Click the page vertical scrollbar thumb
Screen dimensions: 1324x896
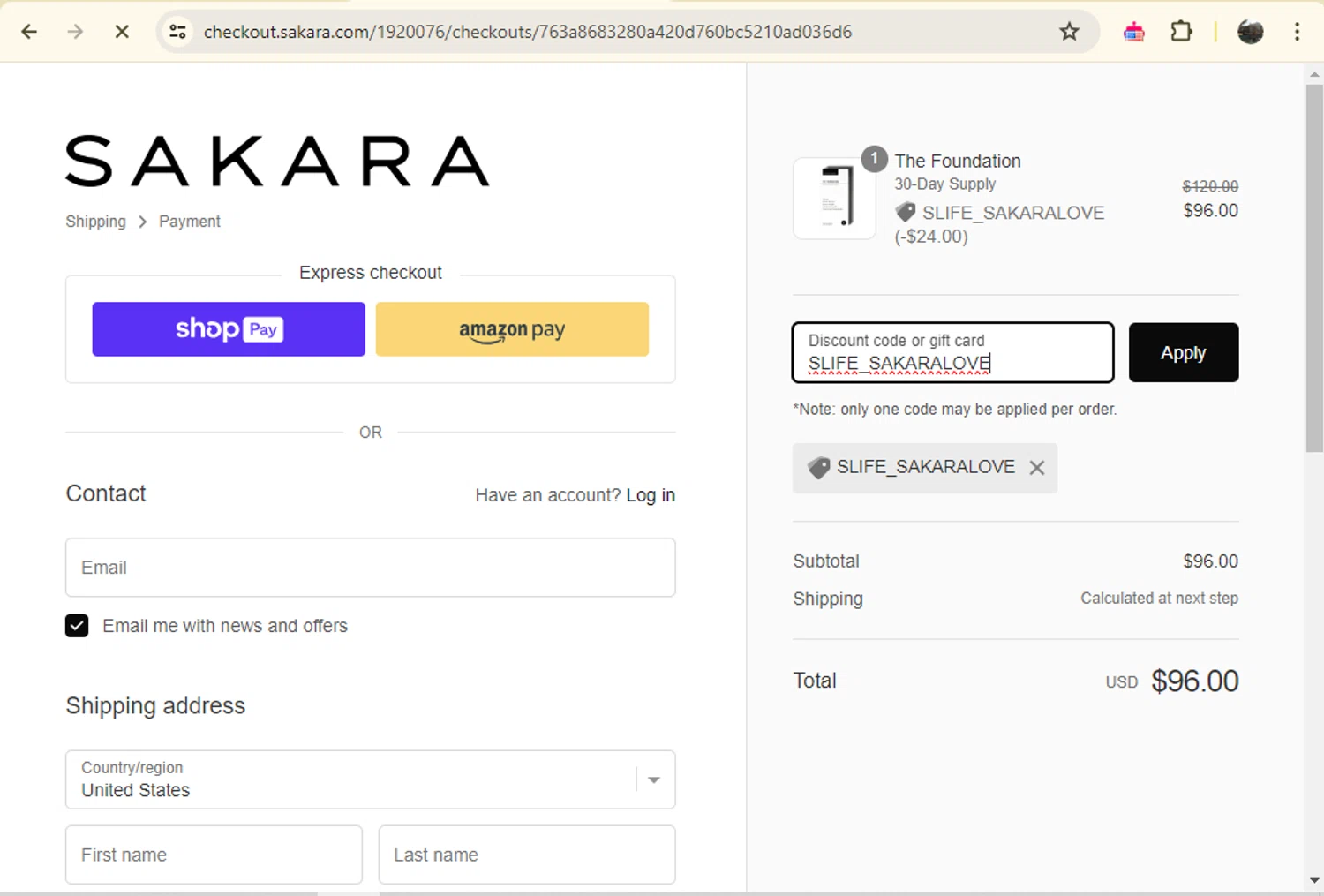(1314, 267)
